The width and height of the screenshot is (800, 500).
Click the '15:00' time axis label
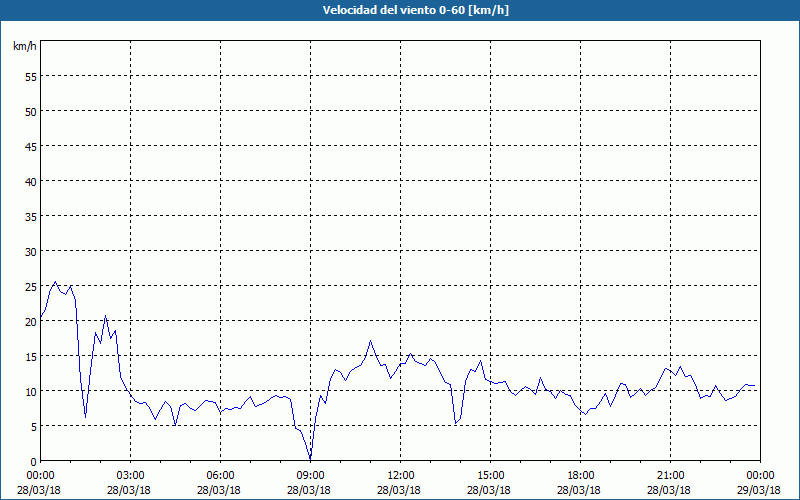click(x=490, y=476)
